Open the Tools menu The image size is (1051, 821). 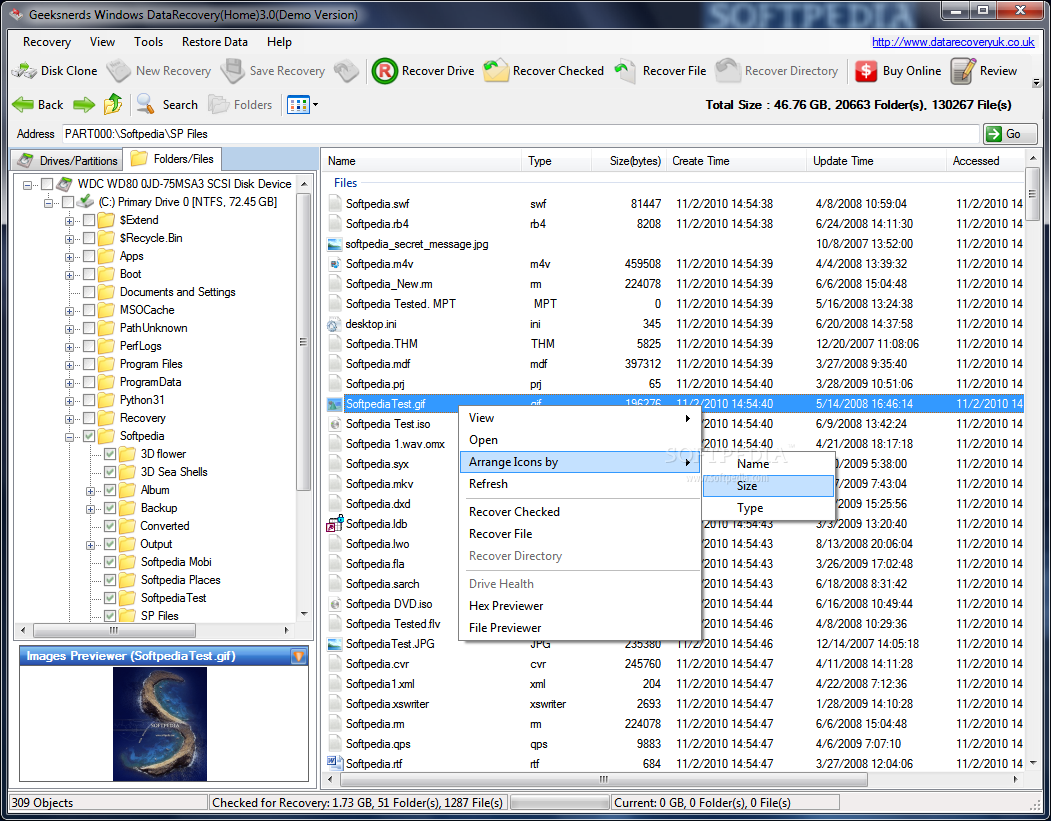148,42
